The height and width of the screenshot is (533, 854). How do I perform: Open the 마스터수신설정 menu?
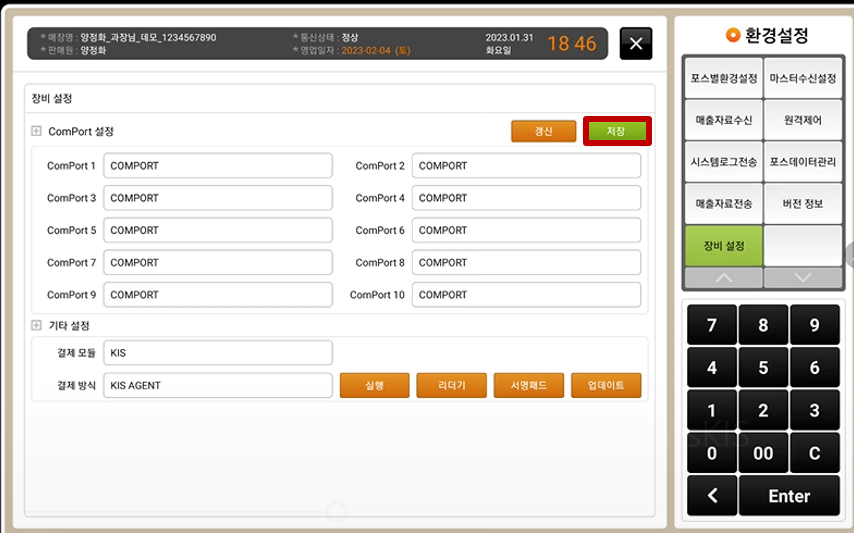click(802, 78)
